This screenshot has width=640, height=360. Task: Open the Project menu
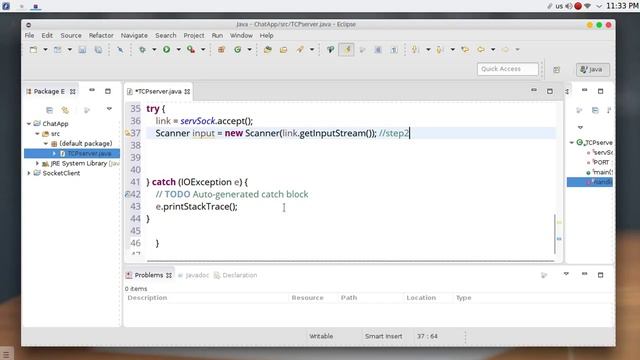pyautogui.click(x=194, y=36)
